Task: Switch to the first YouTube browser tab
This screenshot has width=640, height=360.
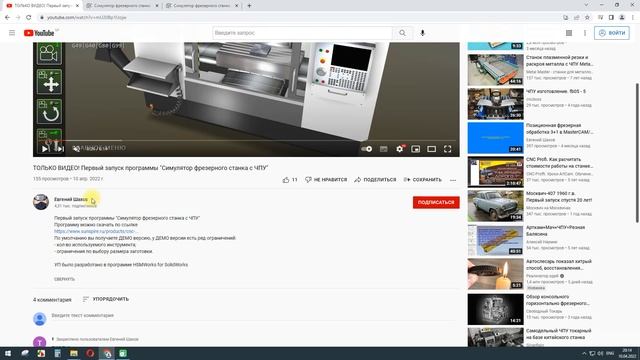Action: pos(42,6)
